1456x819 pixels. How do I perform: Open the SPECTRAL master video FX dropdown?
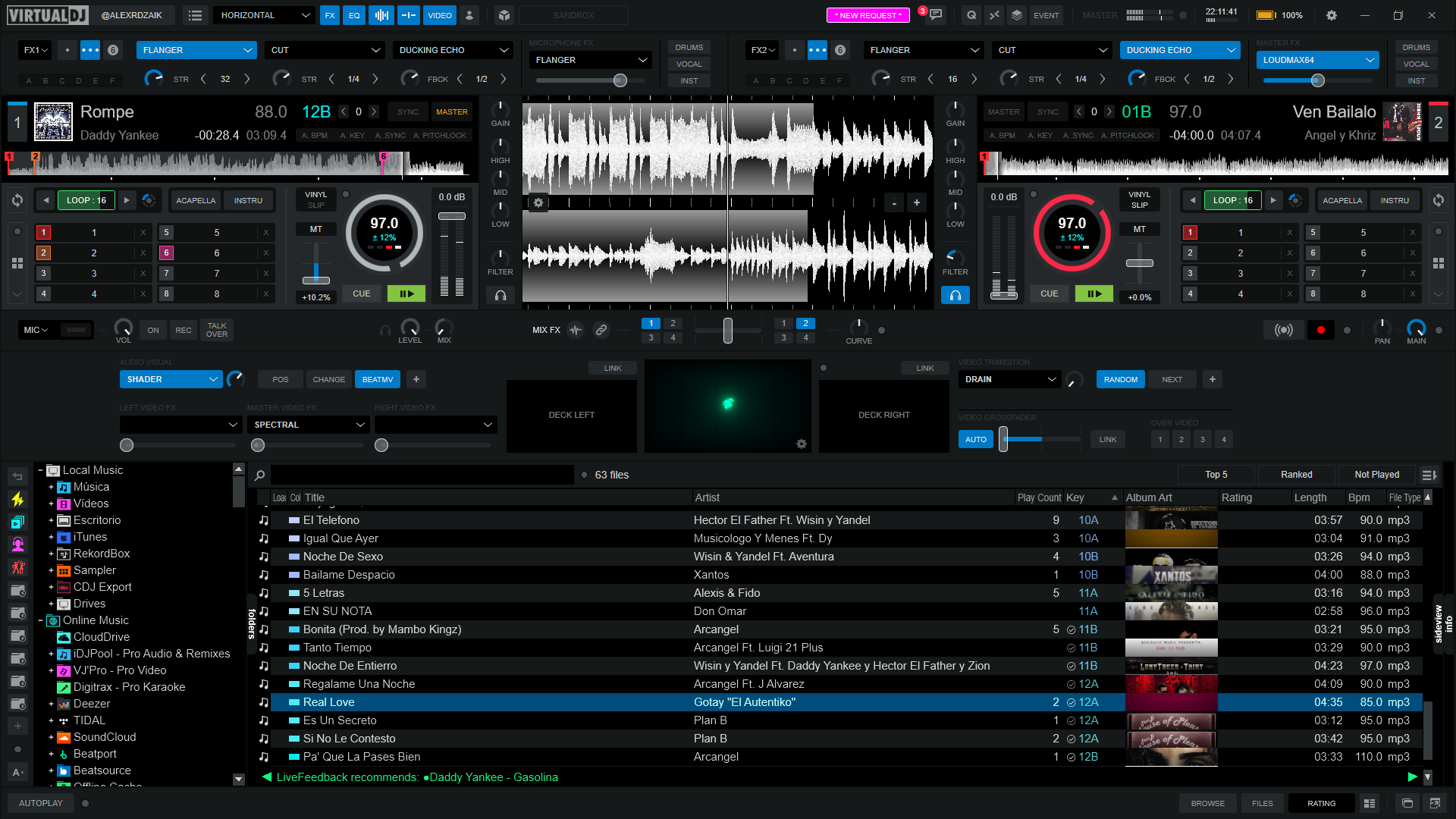[308, 425]
